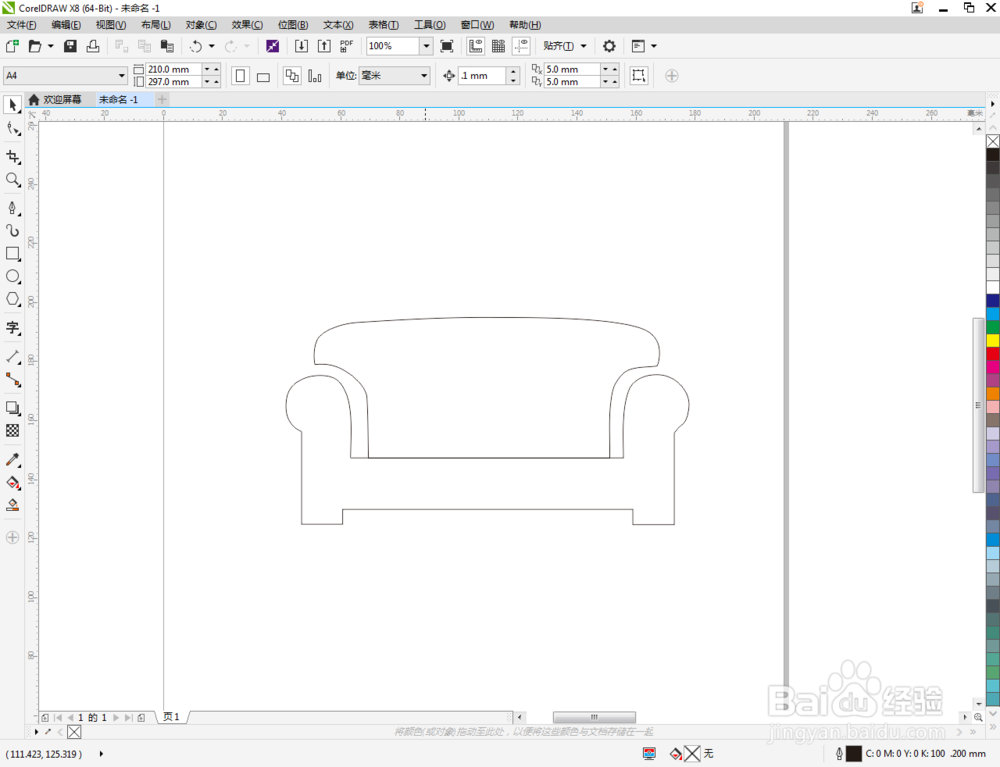This screenshot has height=767, width=1000.
Task: Open the Options gear icon
Action: 609,46
